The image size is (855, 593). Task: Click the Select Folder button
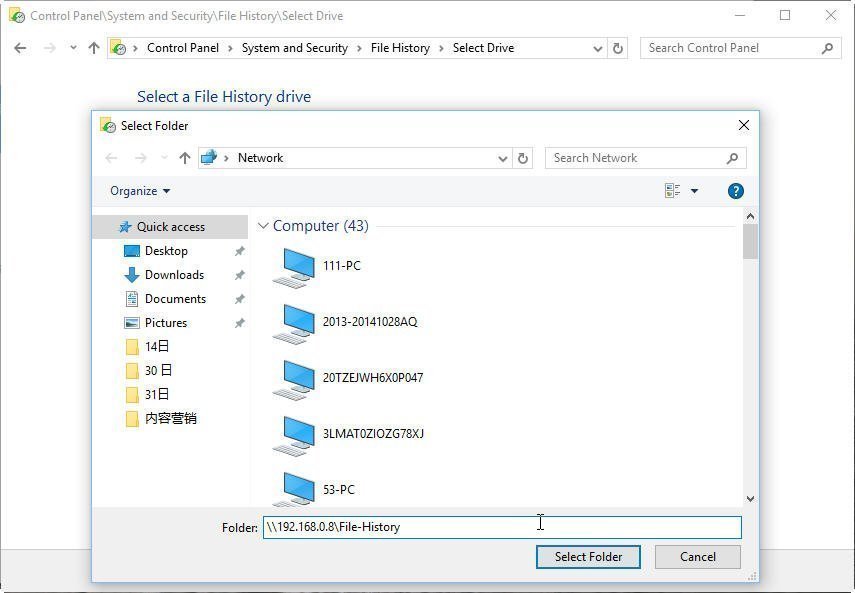click(588, 557)
